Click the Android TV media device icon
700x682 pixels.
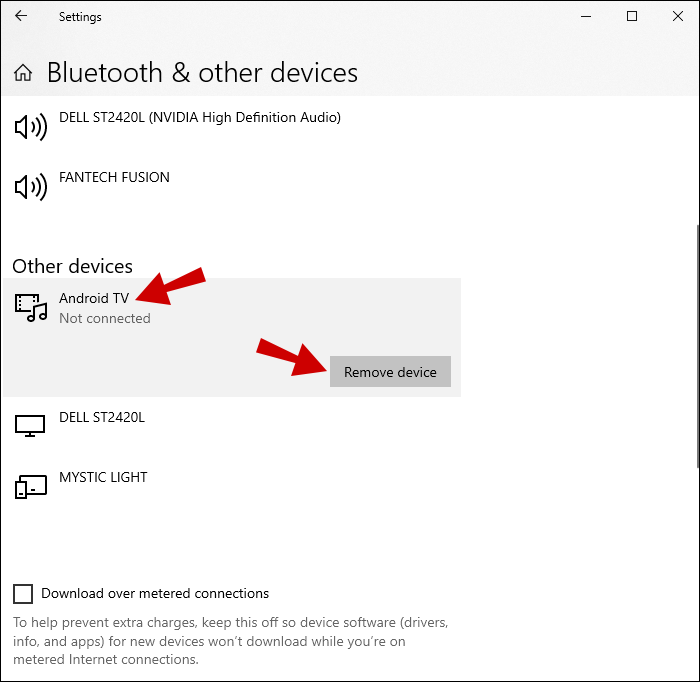pyautogui.click(x=30, y=307)
